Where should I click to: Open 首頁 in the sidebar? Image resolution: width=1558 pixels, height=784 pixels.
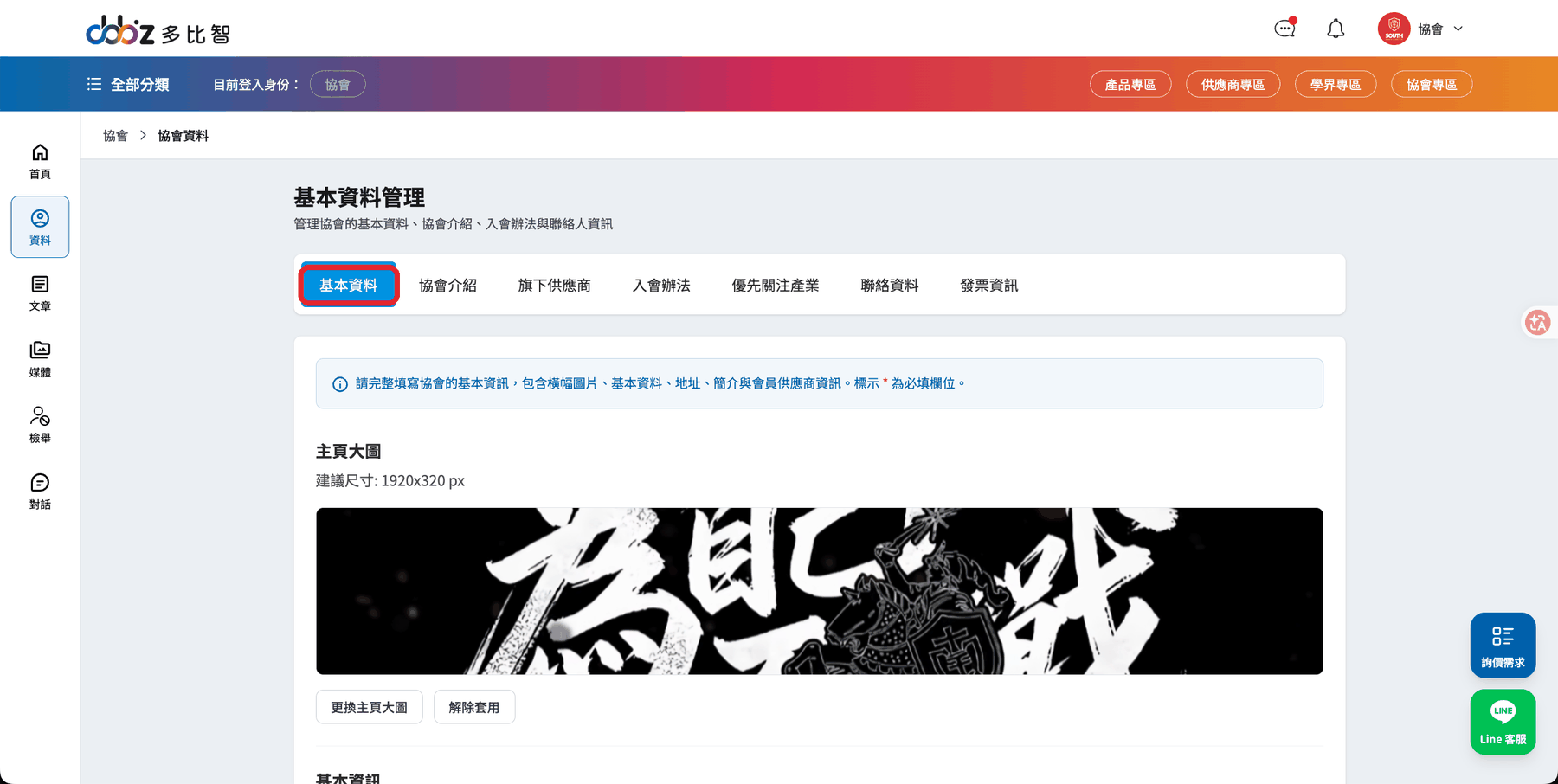pyautogui.click(x=40, y=161)
